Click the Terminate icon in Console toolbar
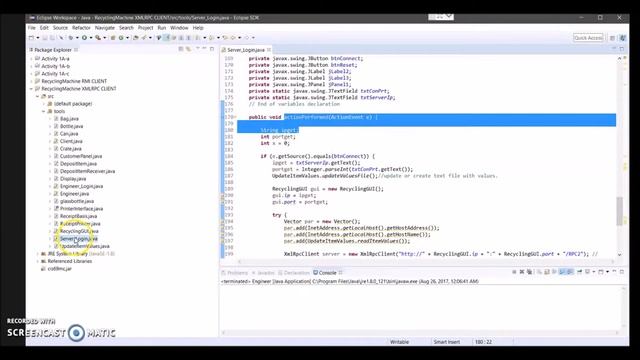 click(x=514, y=272)
